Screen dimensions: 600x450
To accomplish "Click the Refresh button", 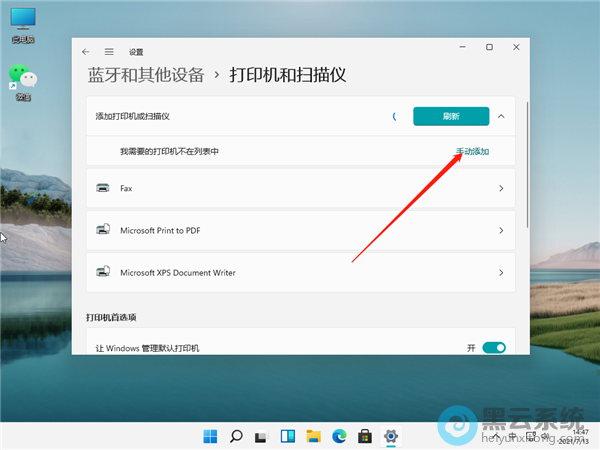I will [x=450, y=116].
